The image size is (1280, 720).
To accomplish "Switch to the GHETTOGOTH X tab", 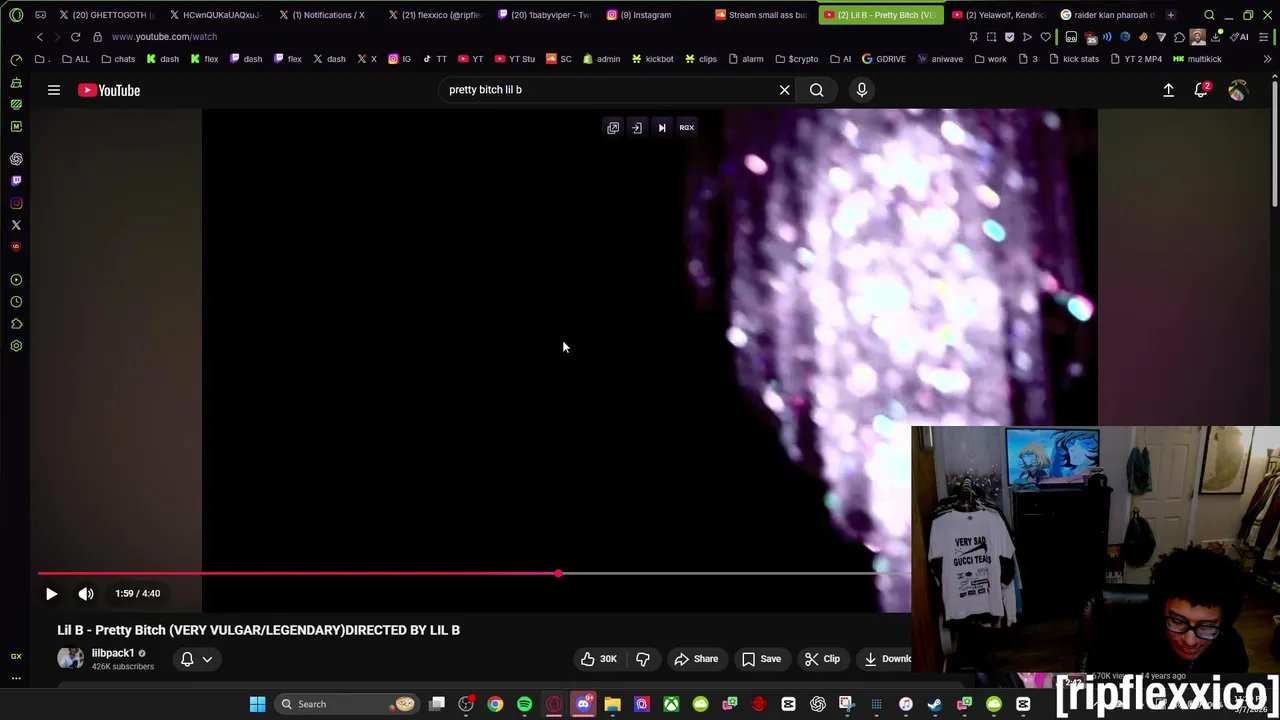I will coord(107,15).
